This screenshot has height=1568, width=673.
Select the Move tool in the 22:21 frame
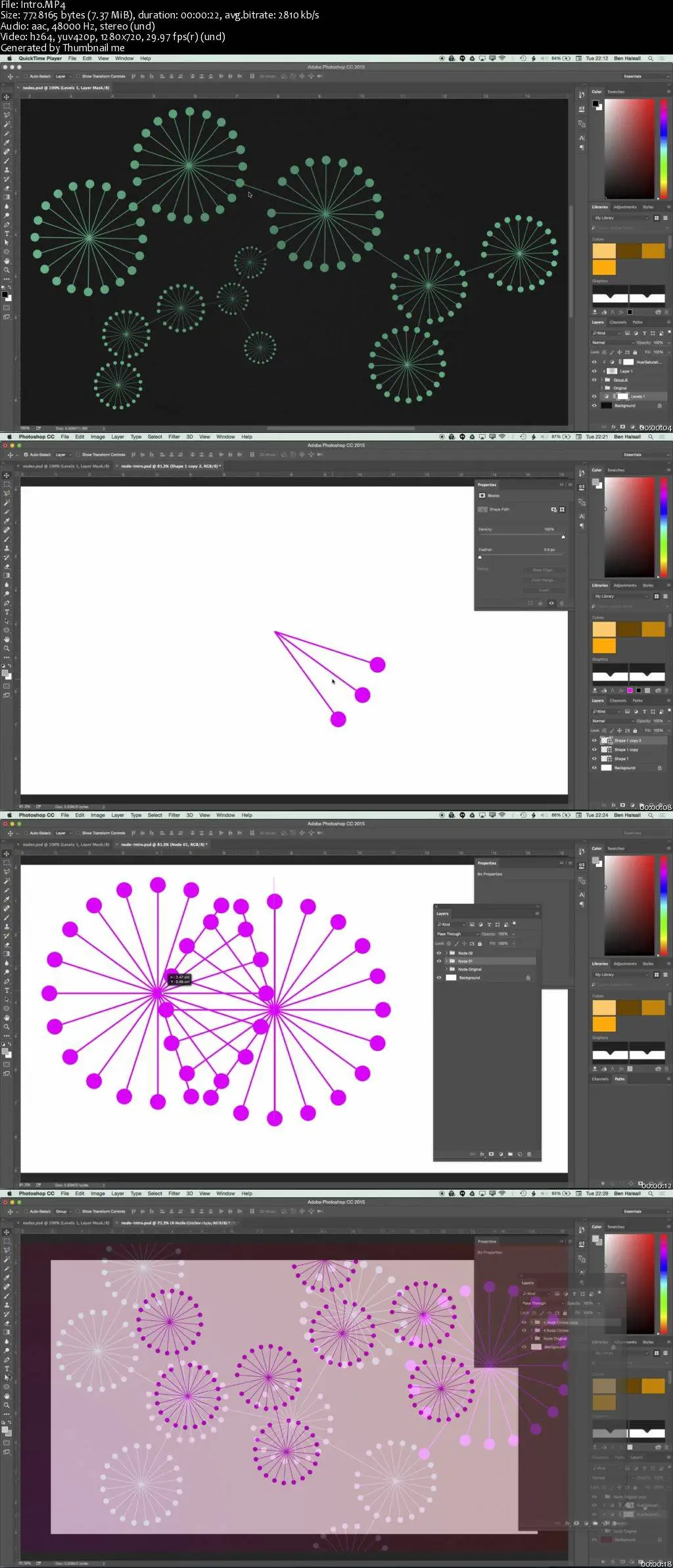7,475
